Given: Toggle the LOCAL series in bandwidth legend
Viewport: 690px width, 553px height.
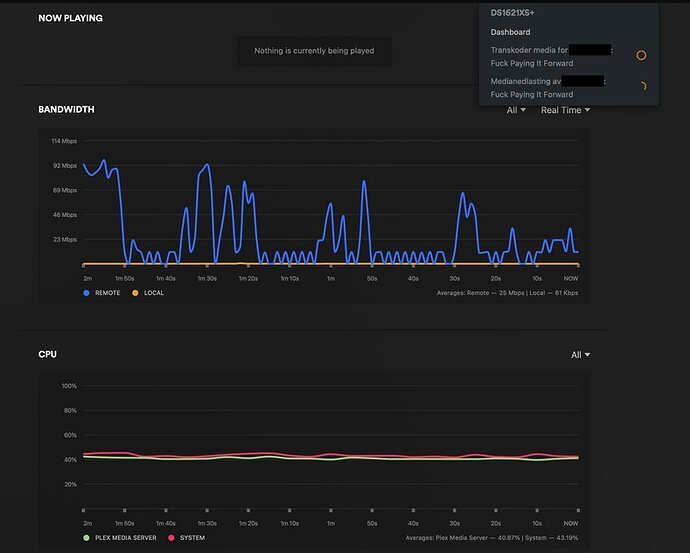Looking at the screenshot, I should [x=148, y=293].
